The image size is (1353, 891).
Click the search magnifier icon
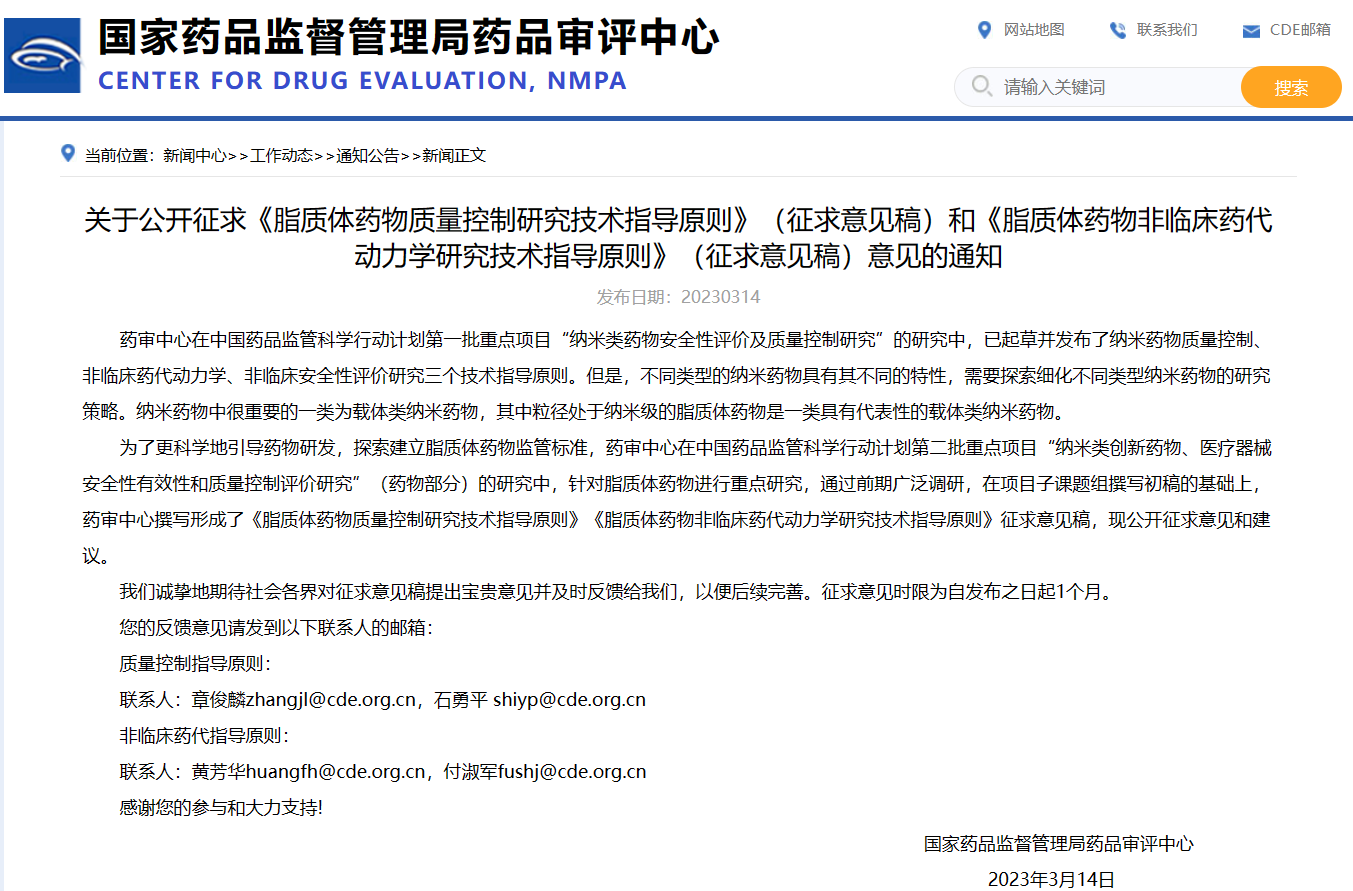pos(982,87)
